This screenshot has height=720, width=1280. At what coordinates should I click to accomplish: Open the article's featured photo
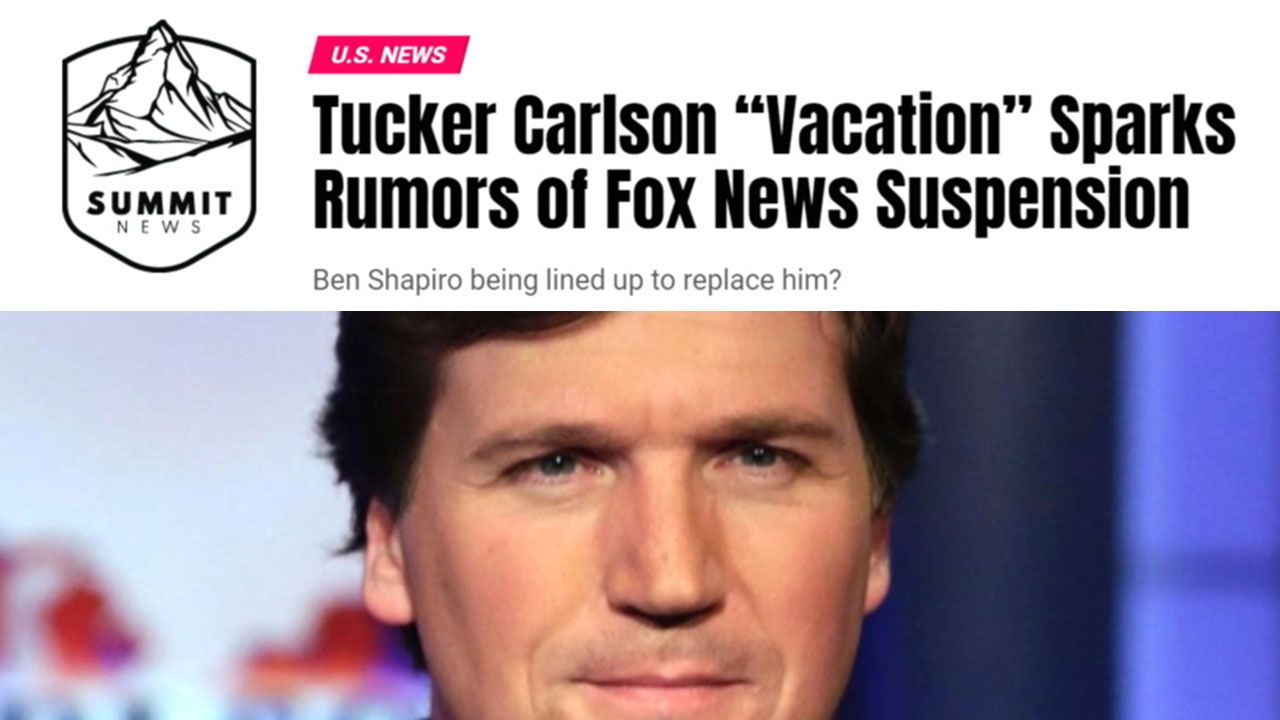click(x=640, y=515)
